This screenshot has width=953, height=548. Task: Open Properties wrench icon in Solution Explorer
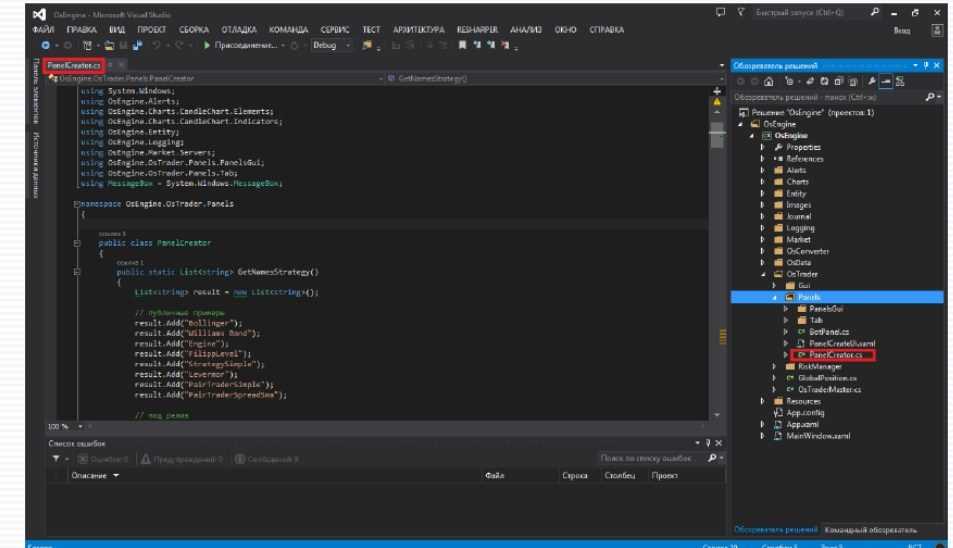[x=871, y=81]
